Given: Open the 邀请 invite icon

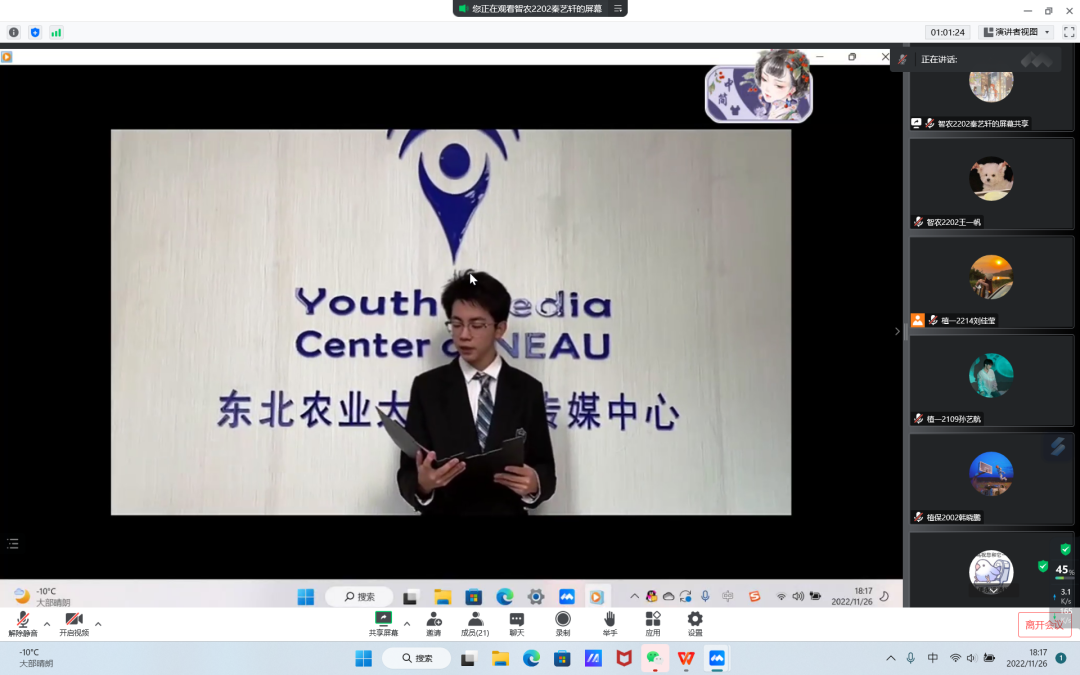Looking at the screenshot, I should (433, 623).
